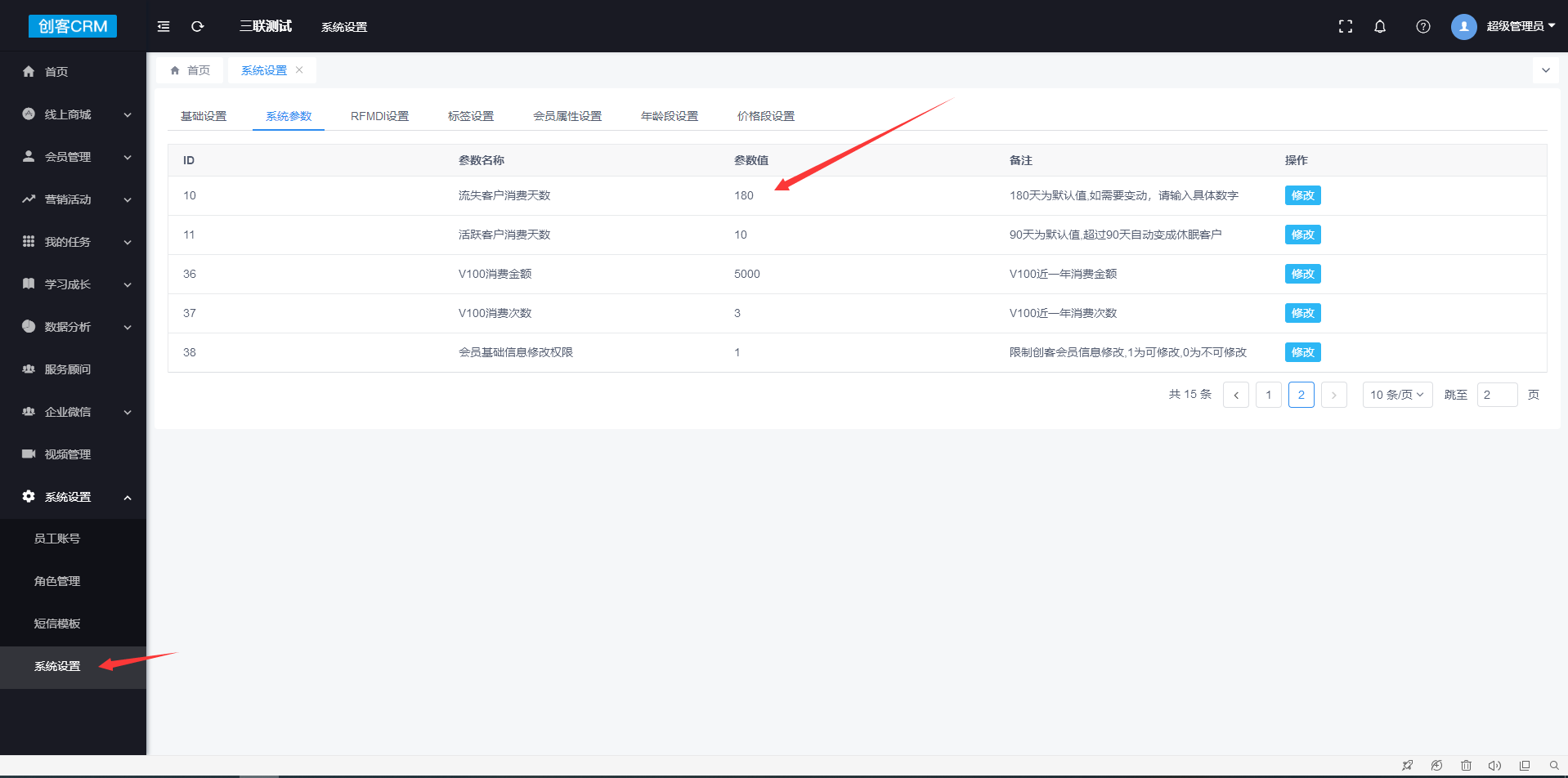Click 修改 for 流失客户消费天数

coord(1302,195)
